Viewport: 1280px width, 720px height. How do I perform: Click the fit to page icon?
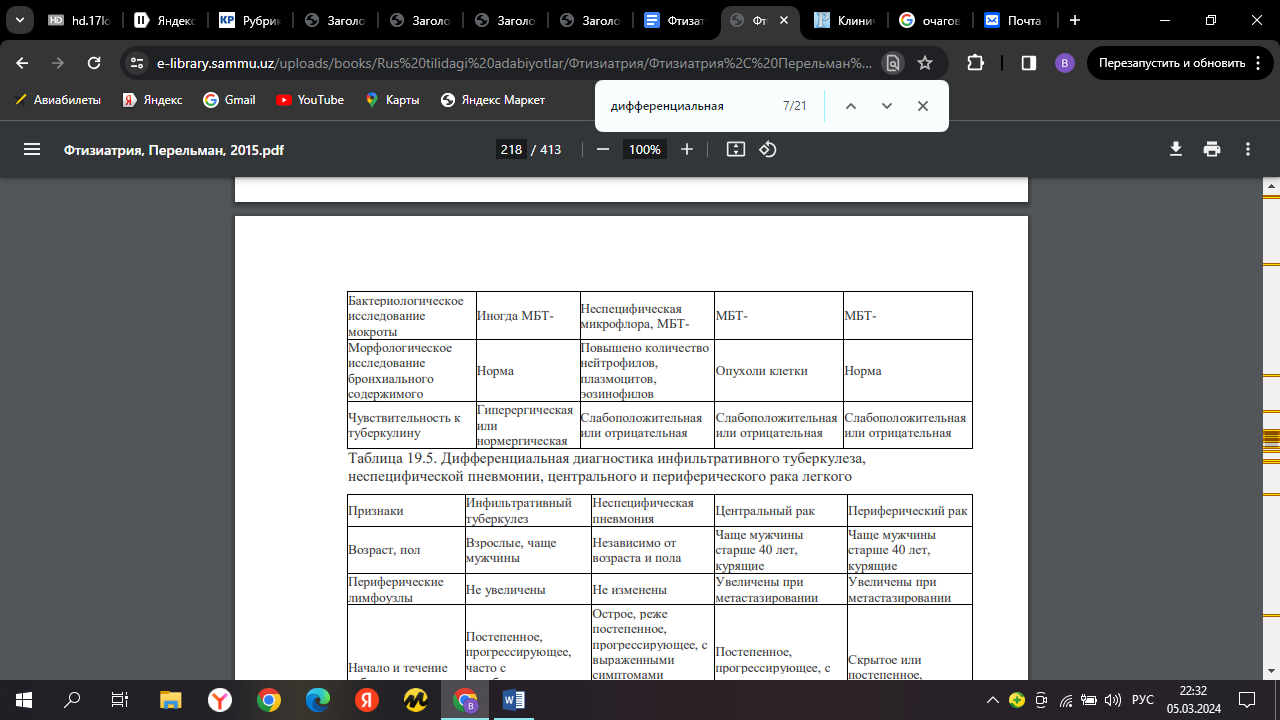736,149
